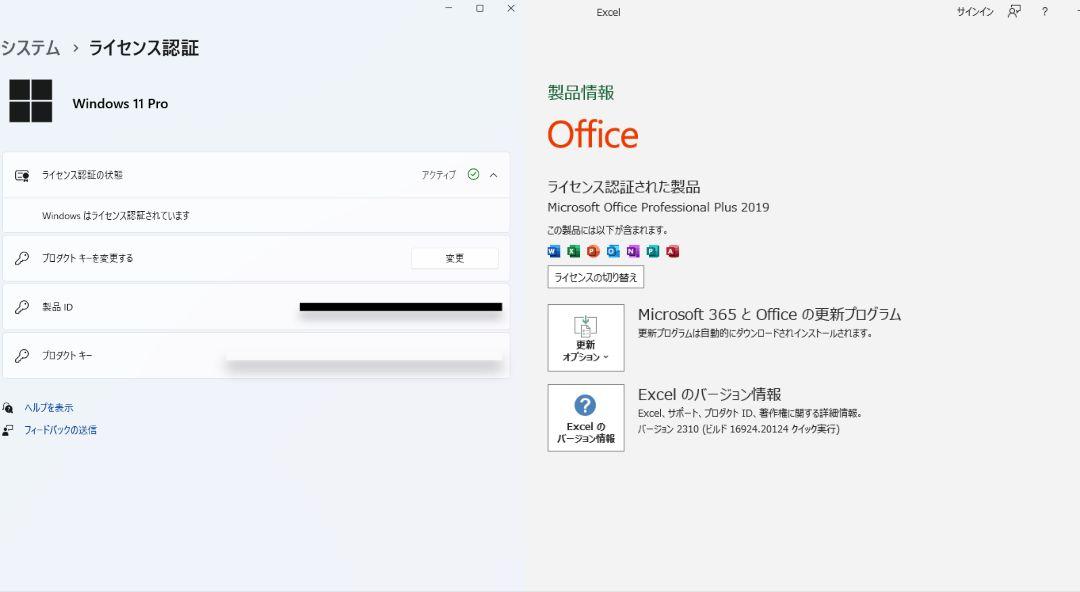Click the green activation checkmark icon
The width and height of the screenshot is (1080, 592).
click(473, 174)
